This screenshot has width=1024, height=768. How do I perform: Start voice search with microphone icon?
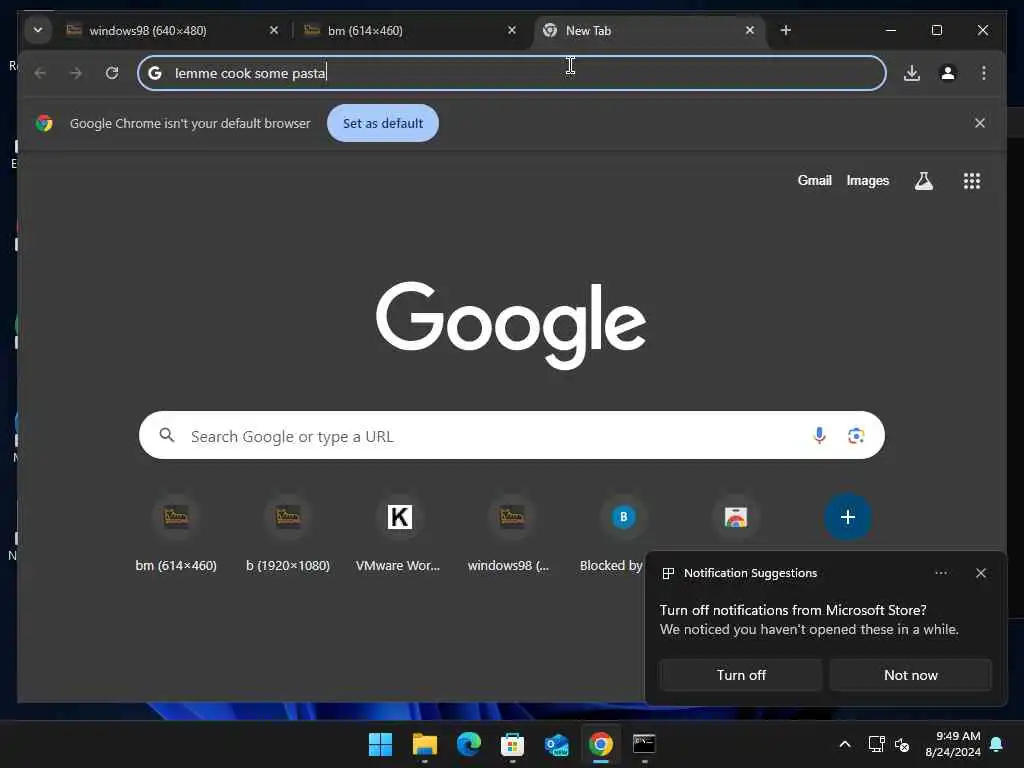coord(819,435)
